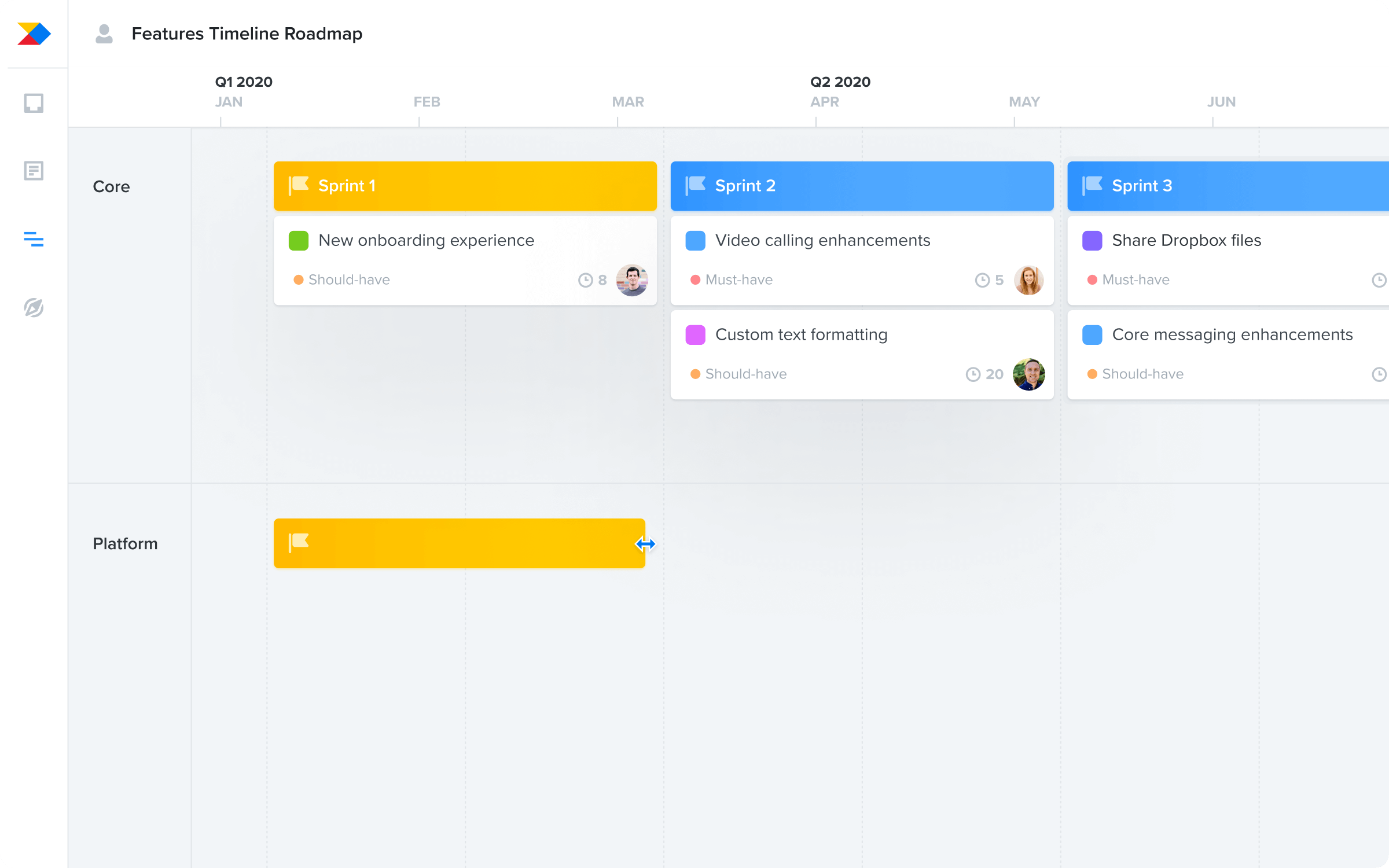This screenshot has width=1389, height=868.
Task: Click the JUN month marker
Action: pyautogui.click(x=1221, y=102)
